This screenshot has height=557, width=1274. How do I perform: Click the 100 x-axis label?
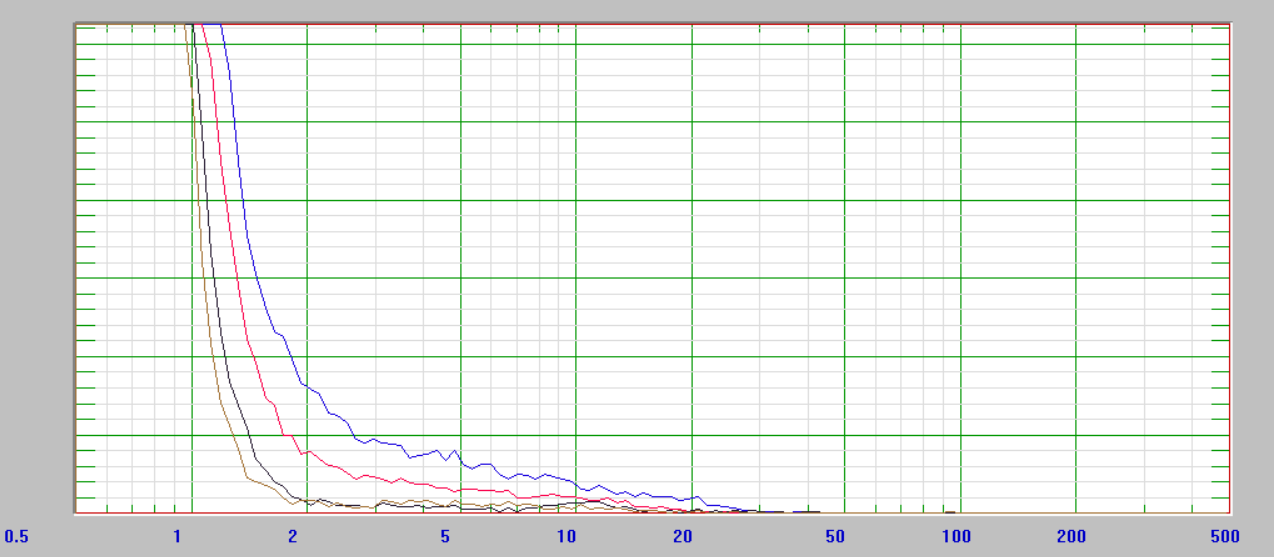[957, 536]
